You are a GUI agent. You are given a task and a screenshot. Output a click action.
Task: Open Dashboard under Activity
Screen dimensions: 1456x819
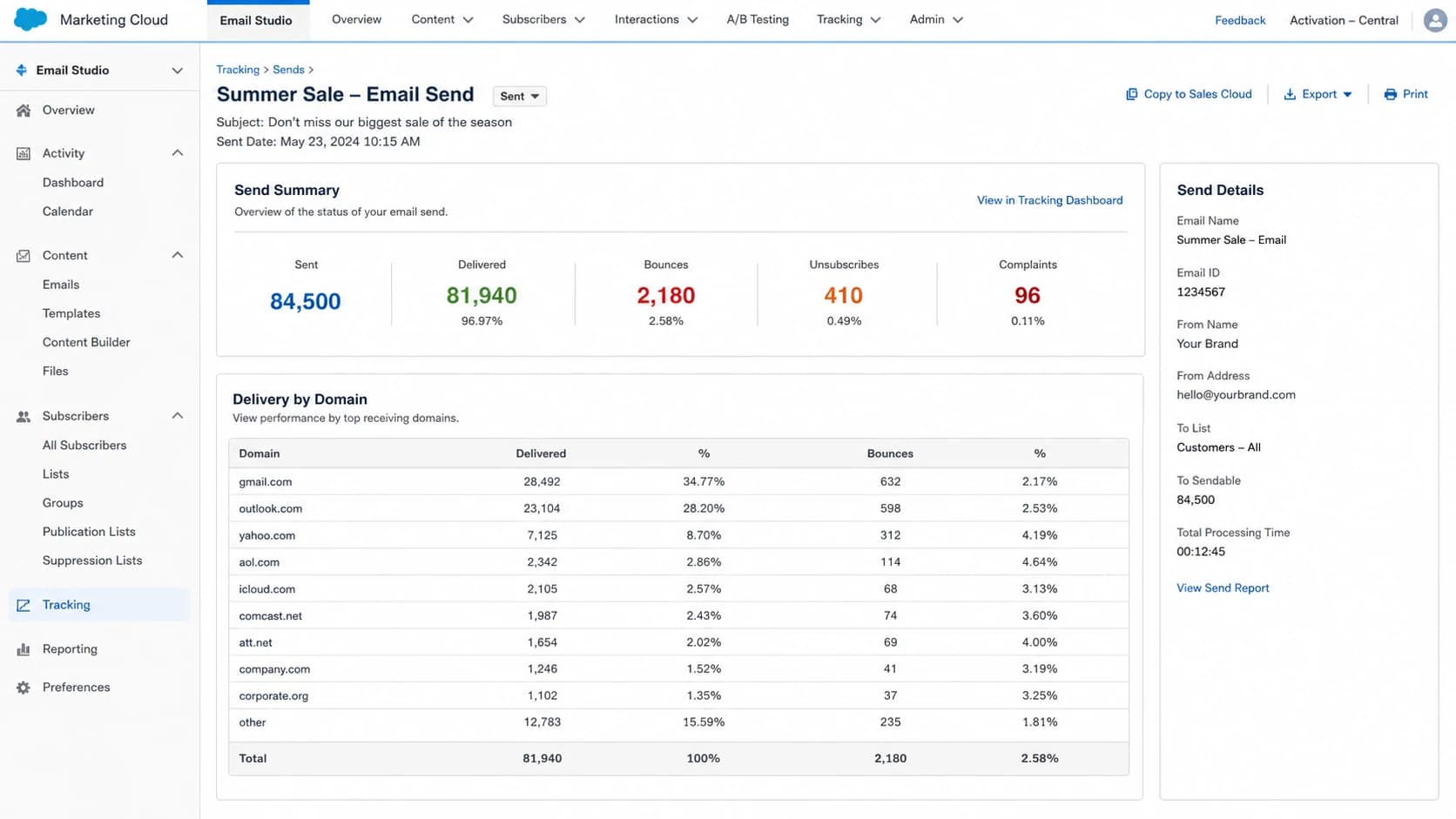click(x=73, y=183)
